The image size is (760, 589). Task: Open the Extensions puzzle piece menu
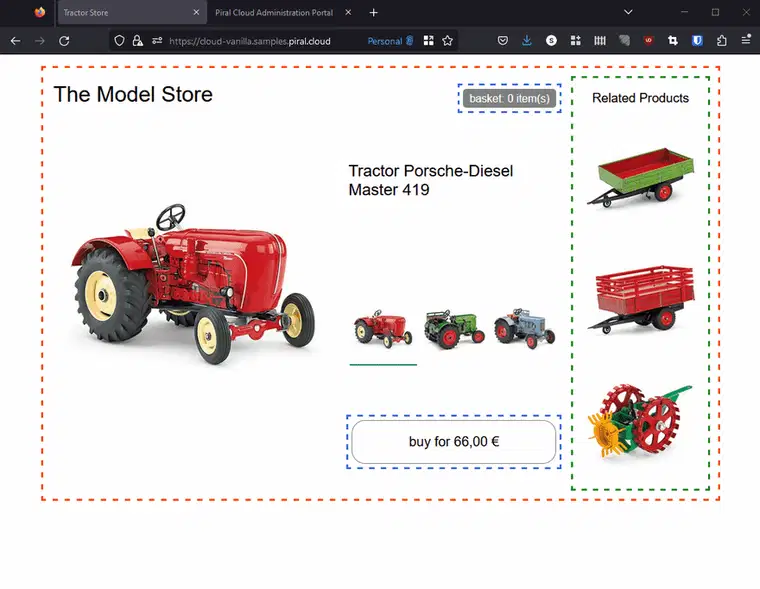coord(722,41)
